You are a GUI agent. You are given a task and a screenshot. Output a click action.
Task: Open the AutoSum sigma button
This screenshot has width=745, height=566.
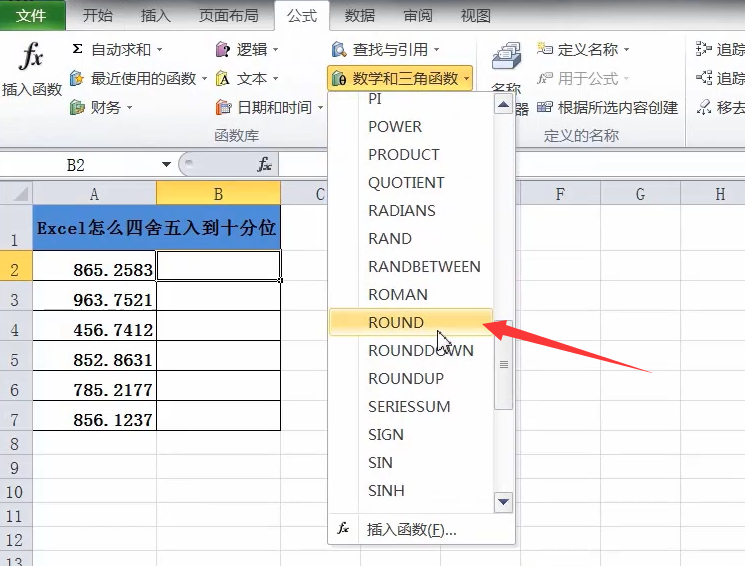78,49
